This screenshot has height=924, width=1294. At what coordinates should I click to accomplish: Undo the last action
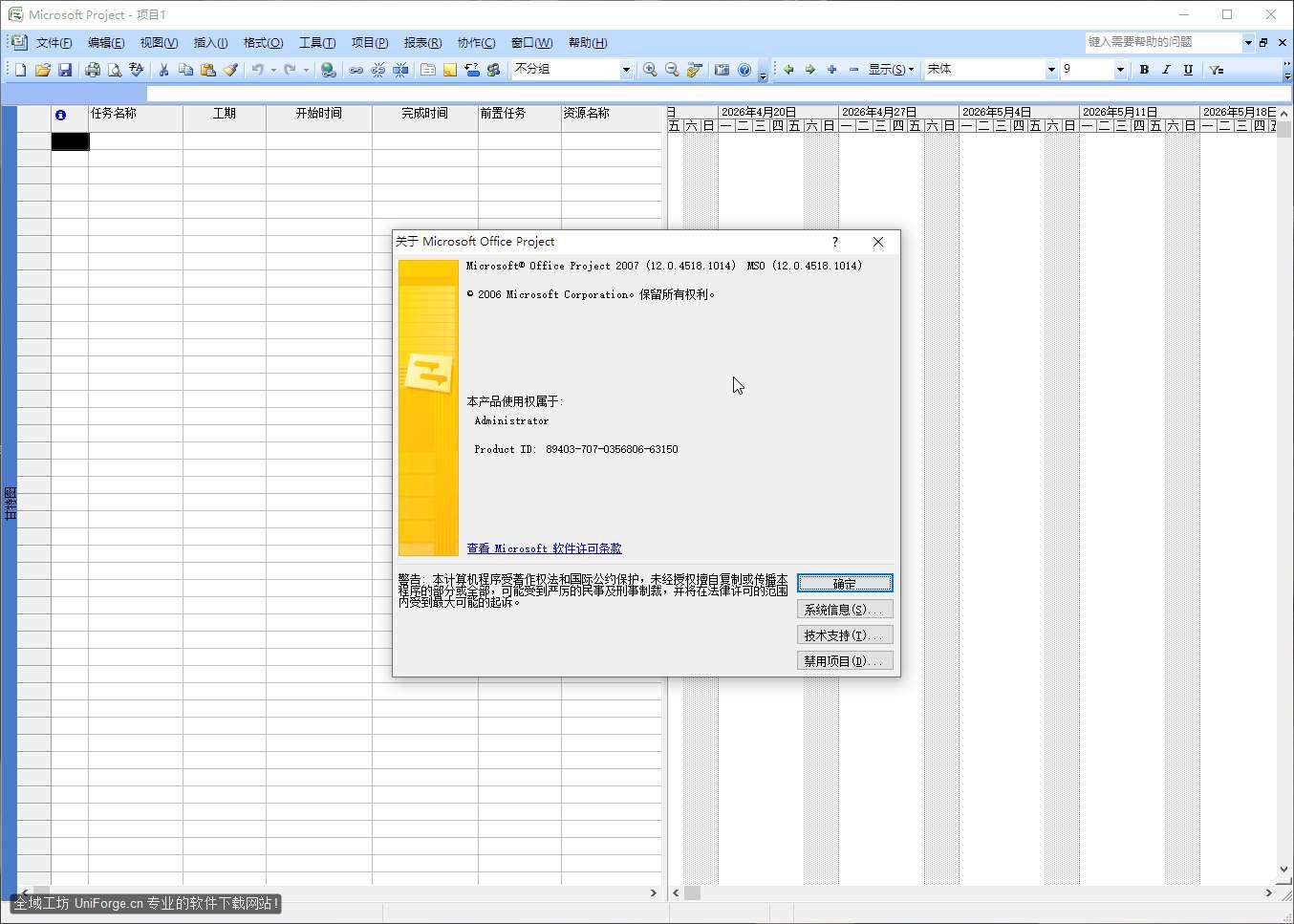click(257, 70)
